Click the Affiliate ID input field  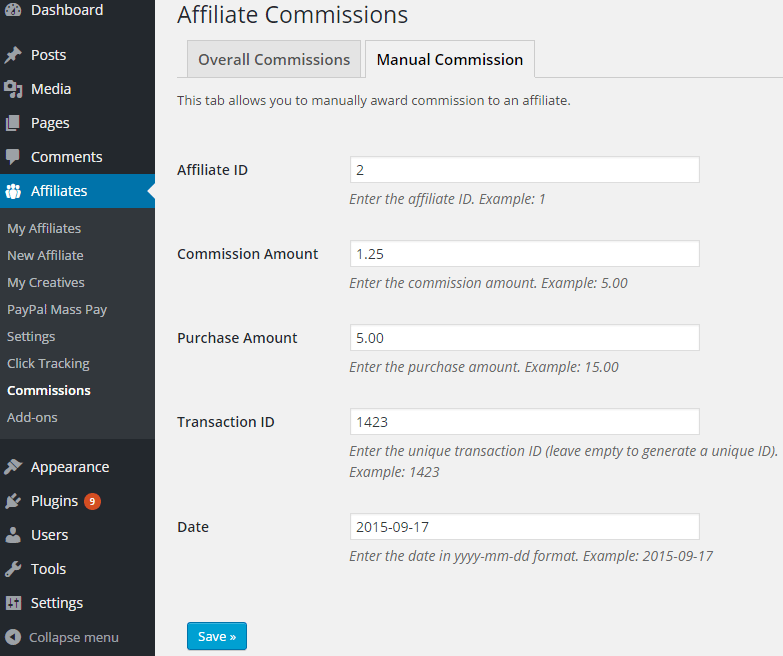tap(524, 170)
